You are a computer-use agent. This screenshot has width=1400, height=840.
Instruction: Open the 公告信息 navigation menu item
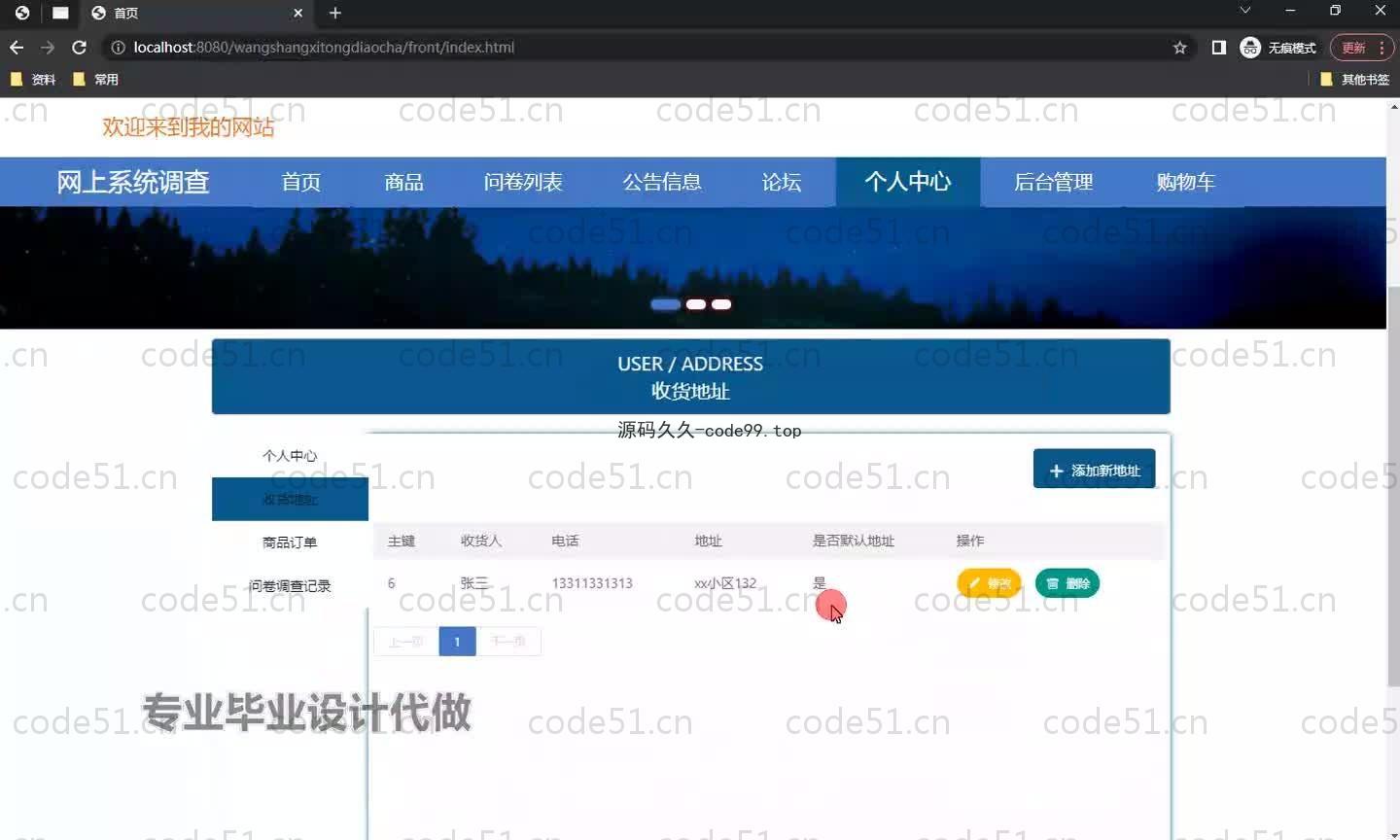[662, 182]
